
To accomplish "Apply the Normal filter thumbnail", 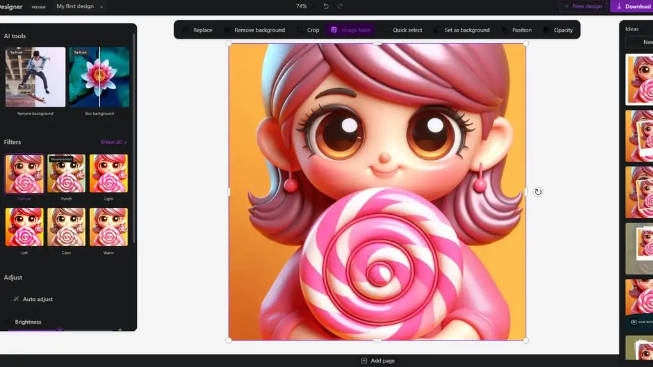I will pos(24,174).
